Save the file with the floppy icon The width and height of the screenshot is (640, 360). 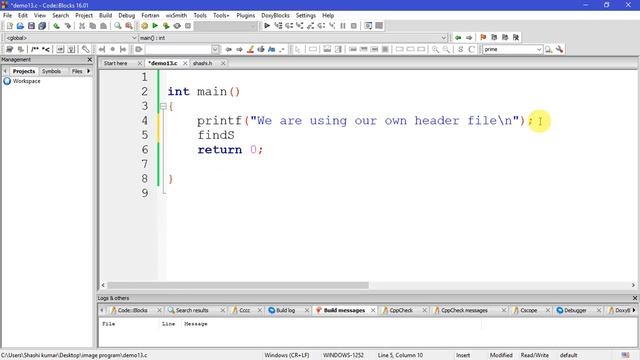(x=31, y=26)
